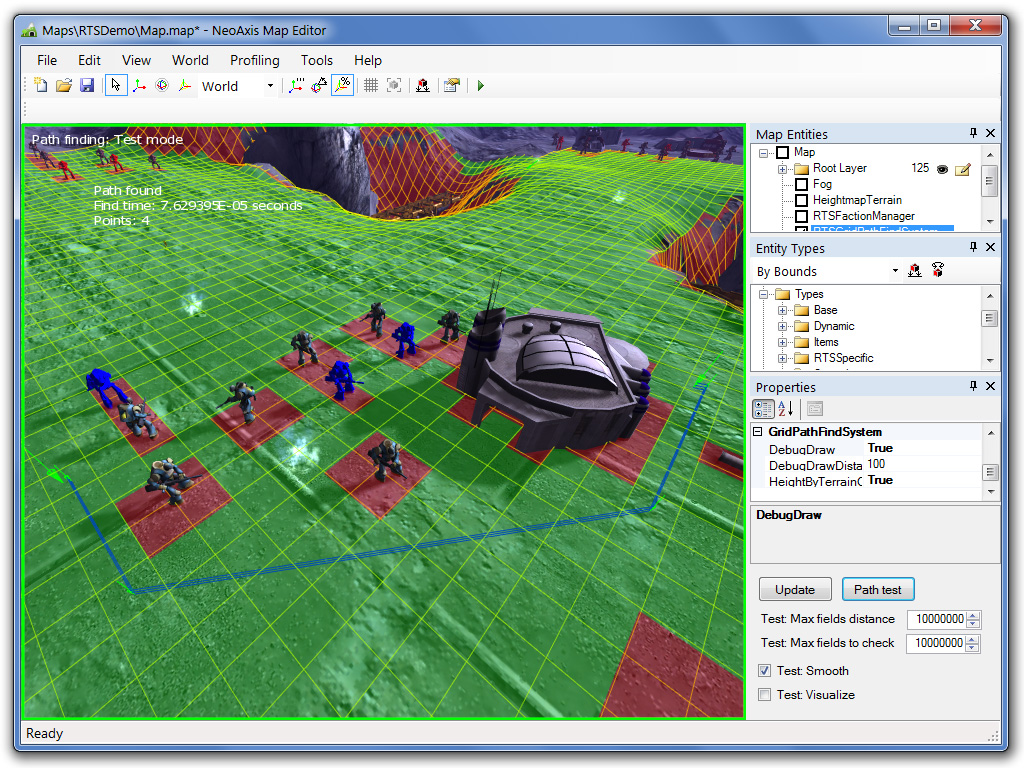This screenshot has width=1024, height=768.
Task: Choose the Rotate tool icon
Action: coord(162,86)
